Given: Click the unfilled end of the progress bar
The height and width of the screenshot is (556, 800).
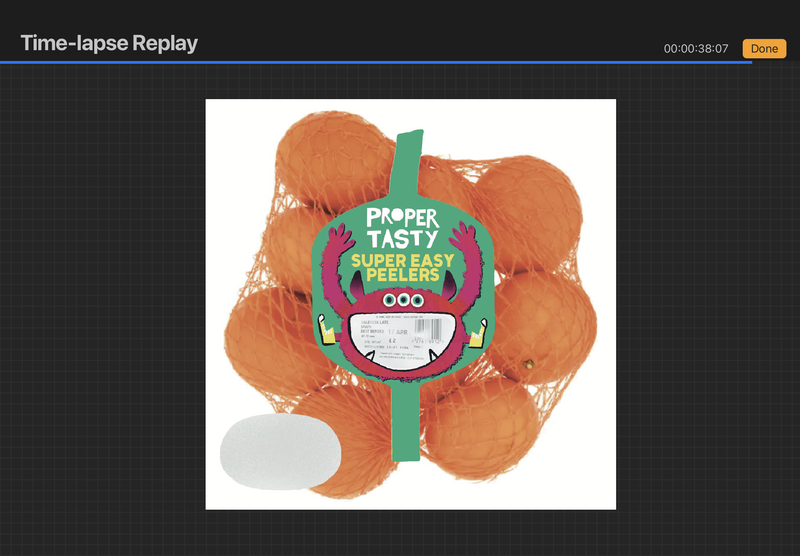Looking at the screenshot, I should (775, 62).
